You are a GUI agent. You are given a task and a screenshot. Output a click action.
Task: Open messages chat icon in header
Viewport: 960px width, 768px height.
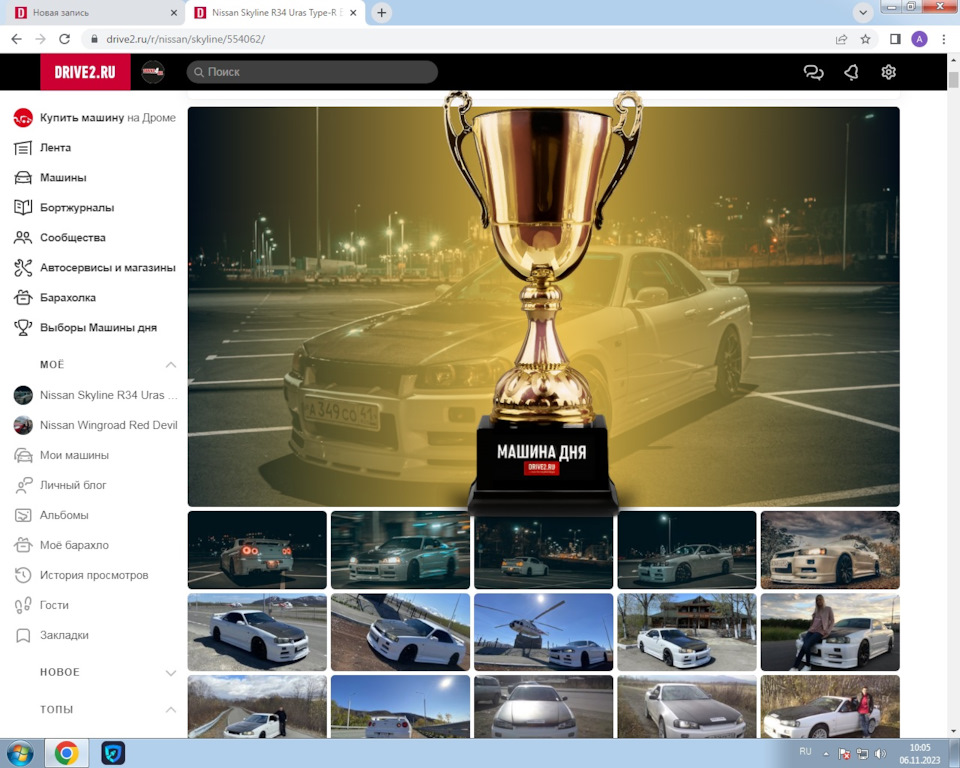pyautogui.click(x=813, y=72)
